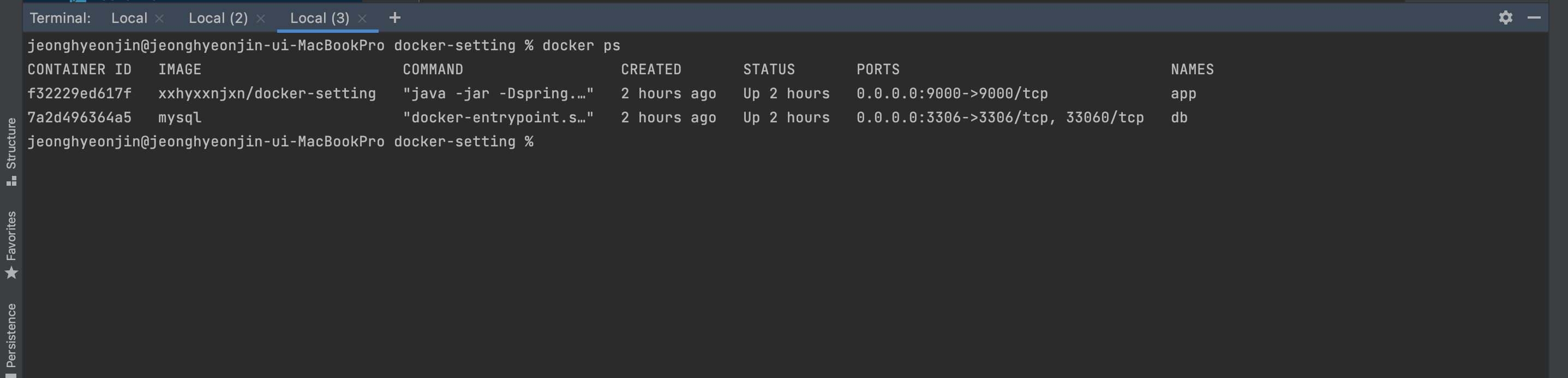Click the container name app
This screenshot has height=378, width=1568.
click(x=1183, y=94)
